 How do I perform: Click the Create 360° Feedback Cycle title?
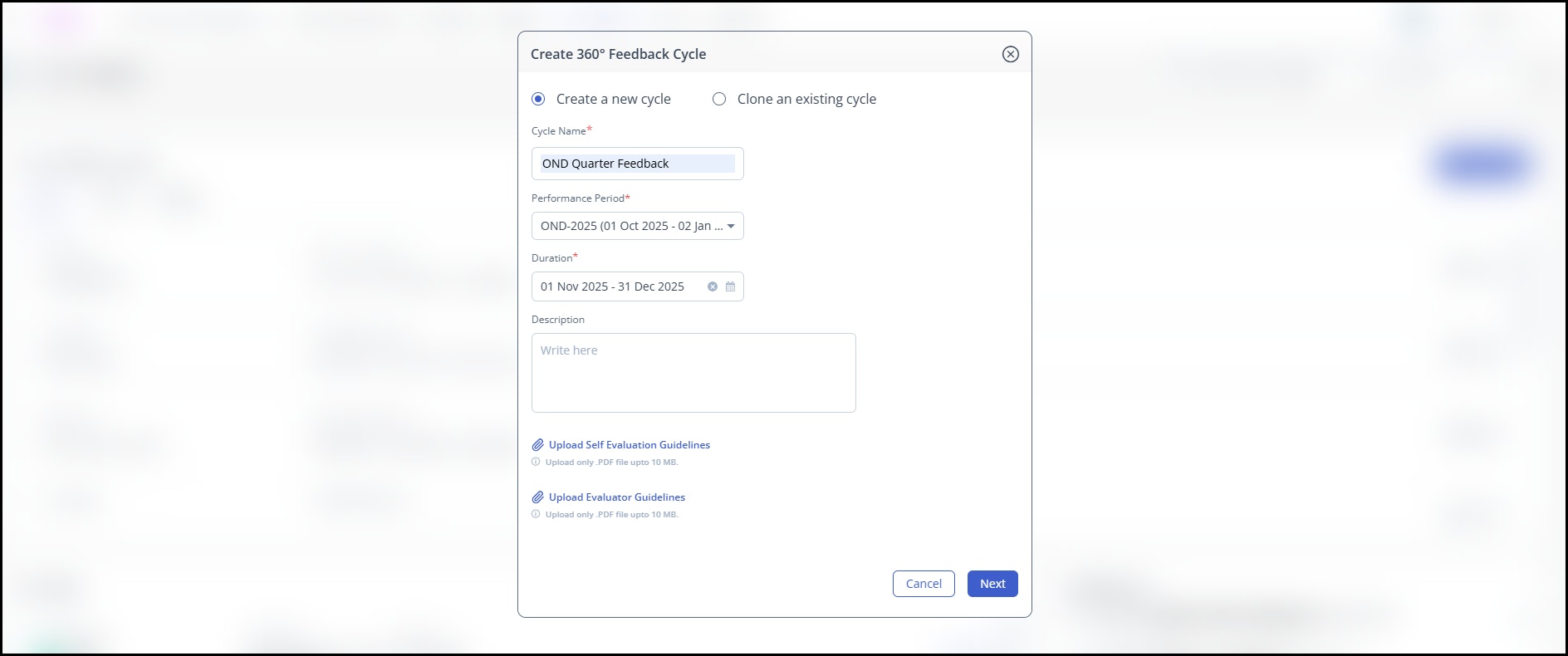[618, 54]
